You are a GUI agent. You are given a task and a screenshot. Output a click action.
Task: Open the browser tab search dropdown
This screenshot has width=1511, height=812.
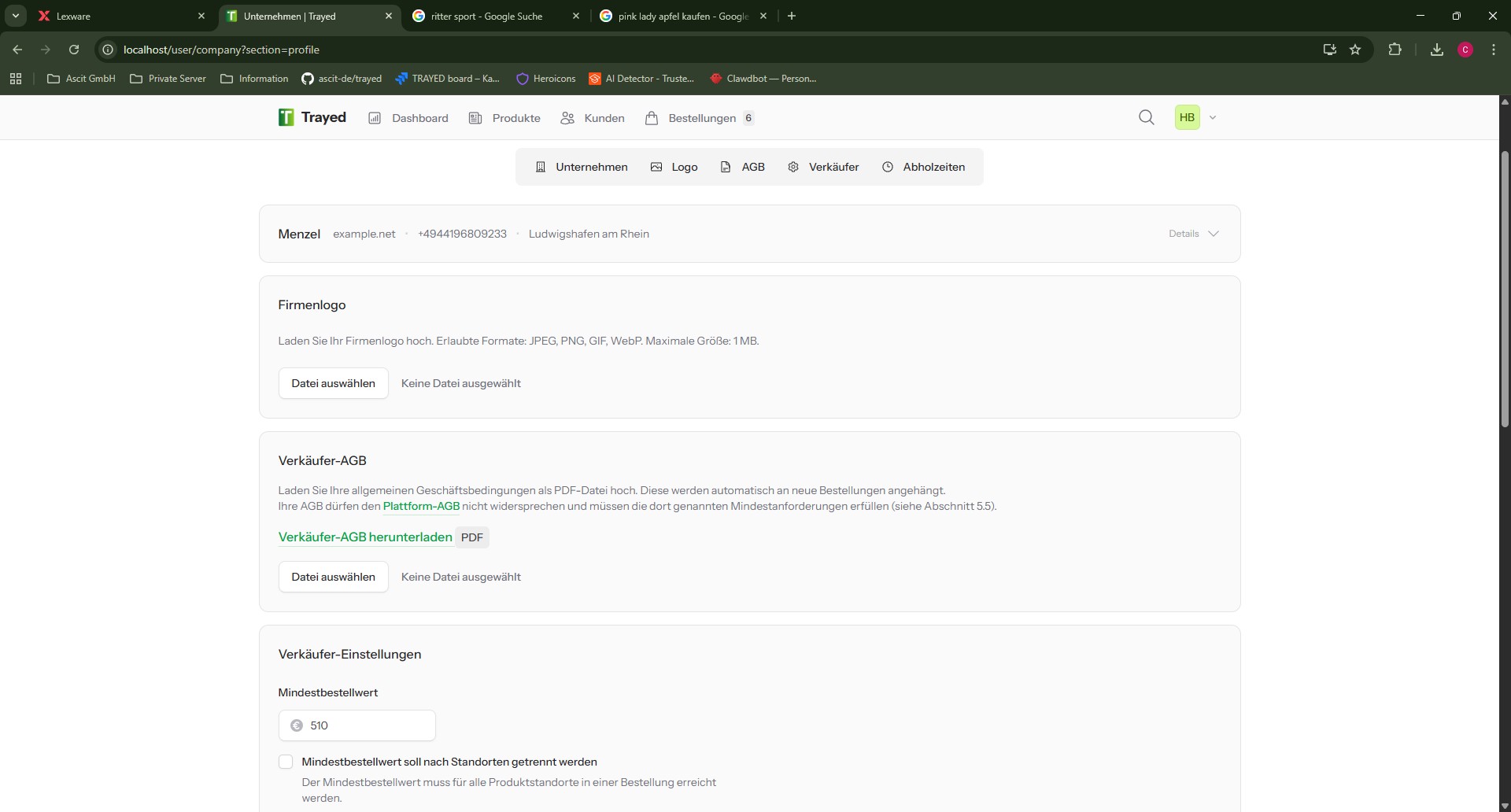(15, 16)
